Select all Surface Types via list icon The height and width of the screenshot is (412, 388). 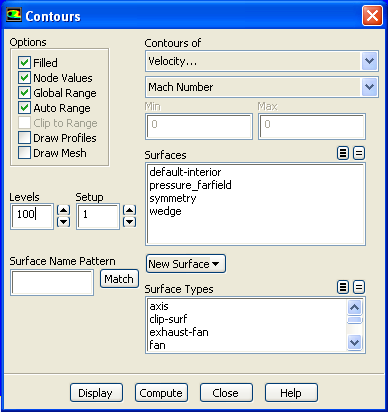(343, 287)
